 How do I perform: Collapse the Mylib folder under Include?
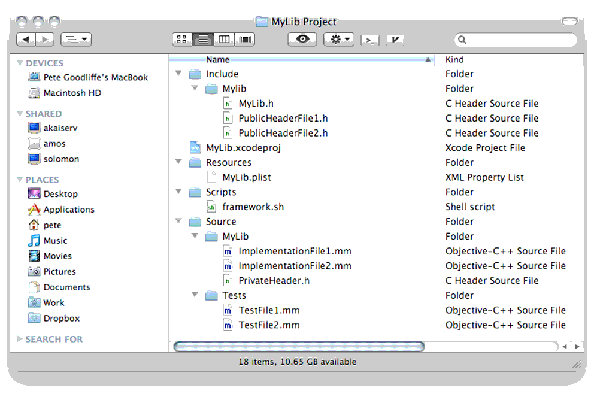pos(195,88)
